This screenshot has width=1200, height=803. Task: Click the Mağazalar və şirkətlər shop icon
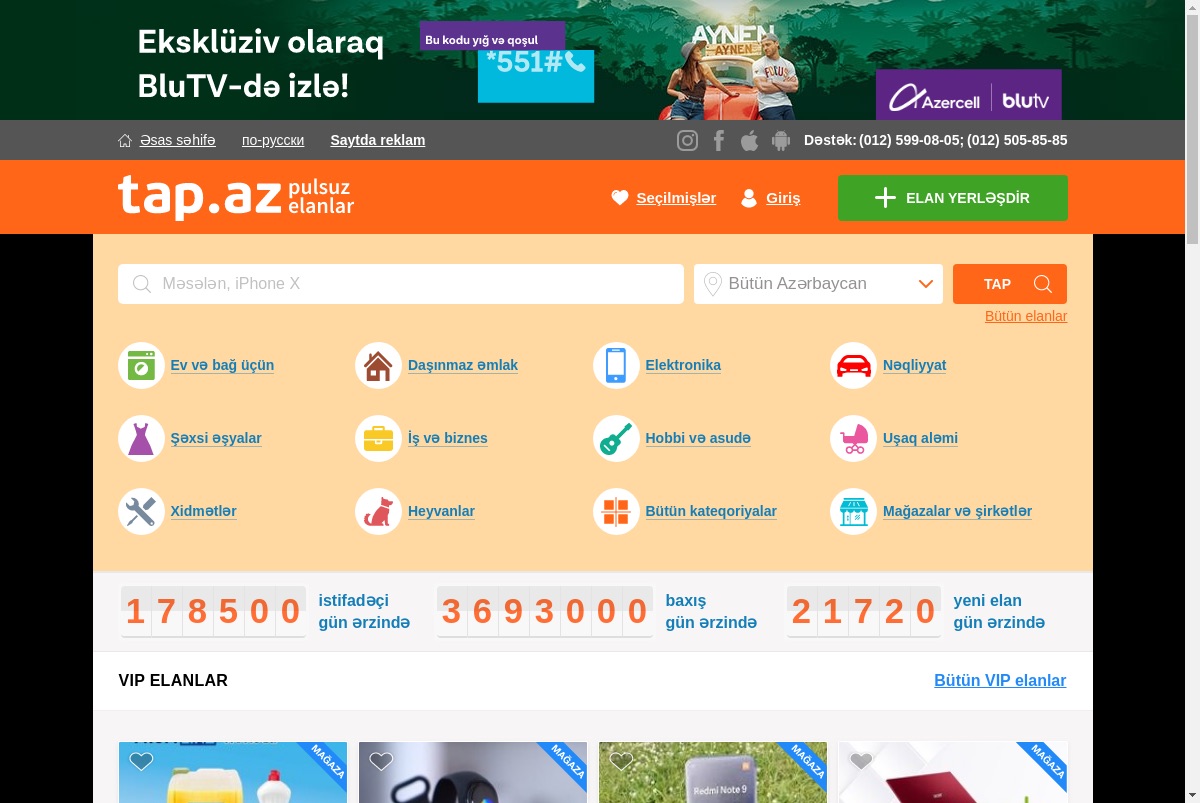click(x=853, y=511)
